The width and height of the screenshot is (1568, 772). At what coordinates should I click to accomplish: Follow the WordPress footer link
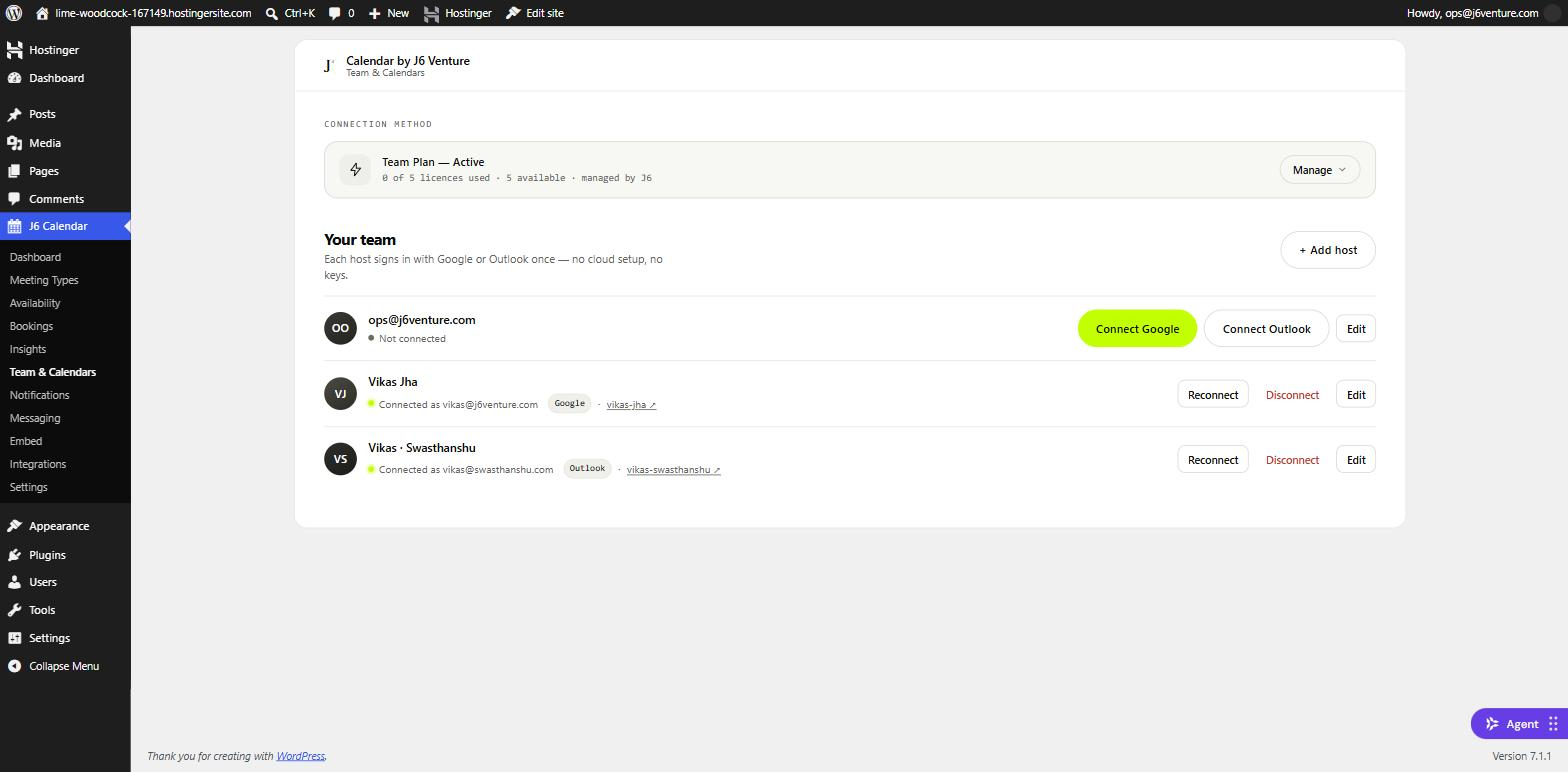point(300,756)
